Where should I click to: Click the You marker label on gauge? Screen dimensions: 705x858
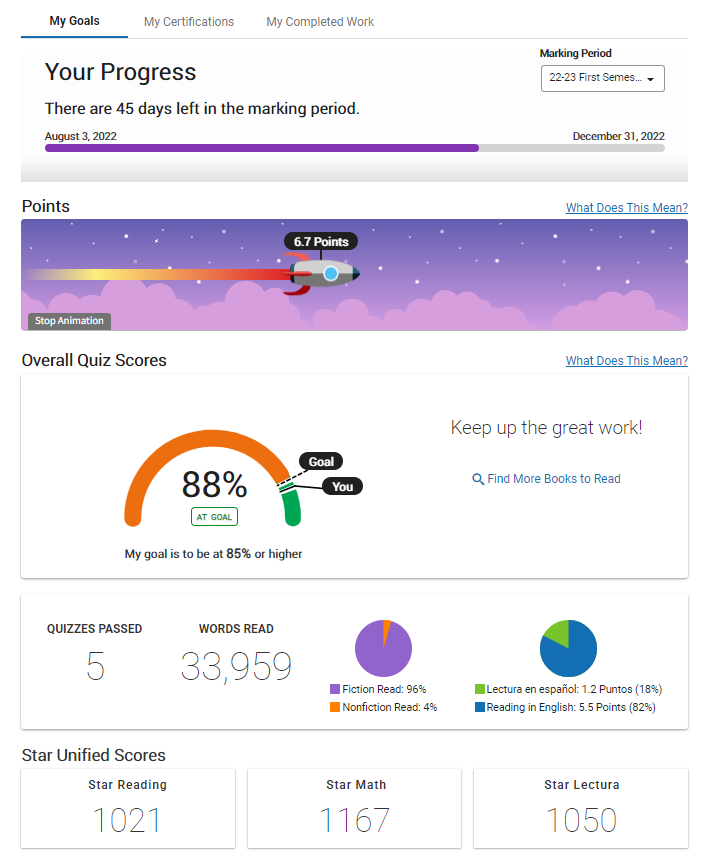pyautogui.click(x=343, y=486)
